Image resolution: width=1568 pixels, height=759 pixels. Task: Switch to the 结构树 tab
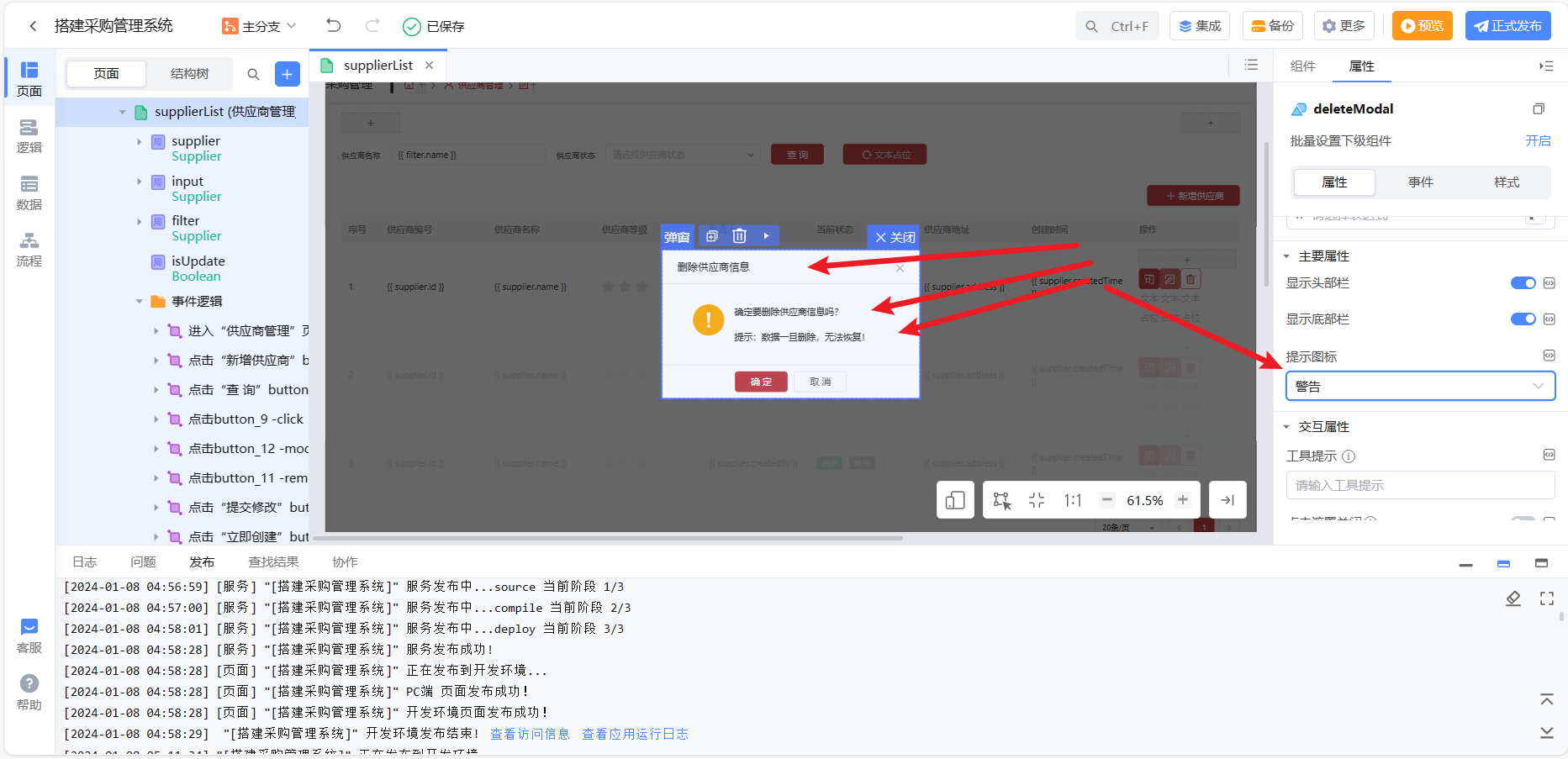[x=189, y=74]
